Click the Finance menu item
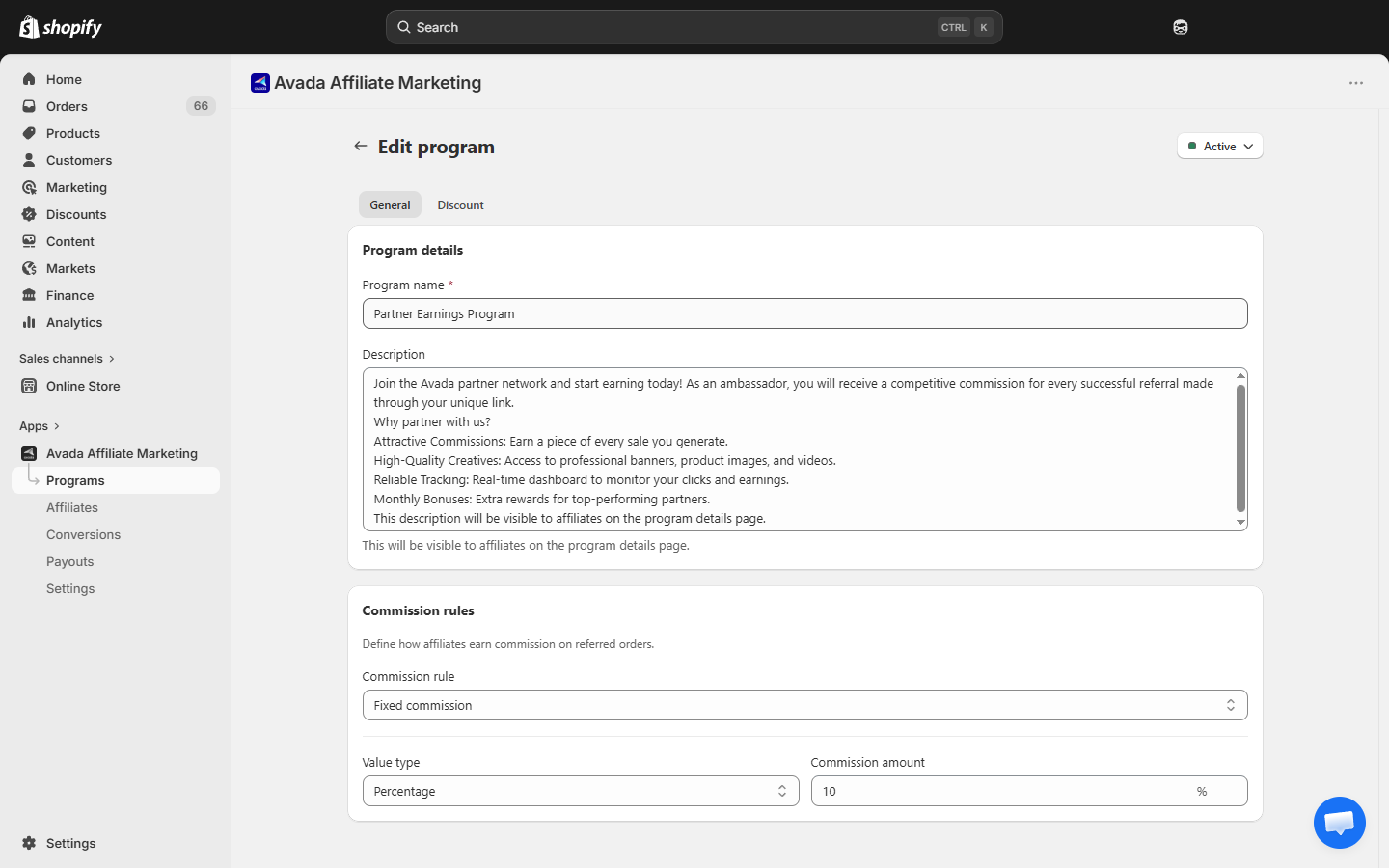1389x868 pixels. [x=69, y=295]
